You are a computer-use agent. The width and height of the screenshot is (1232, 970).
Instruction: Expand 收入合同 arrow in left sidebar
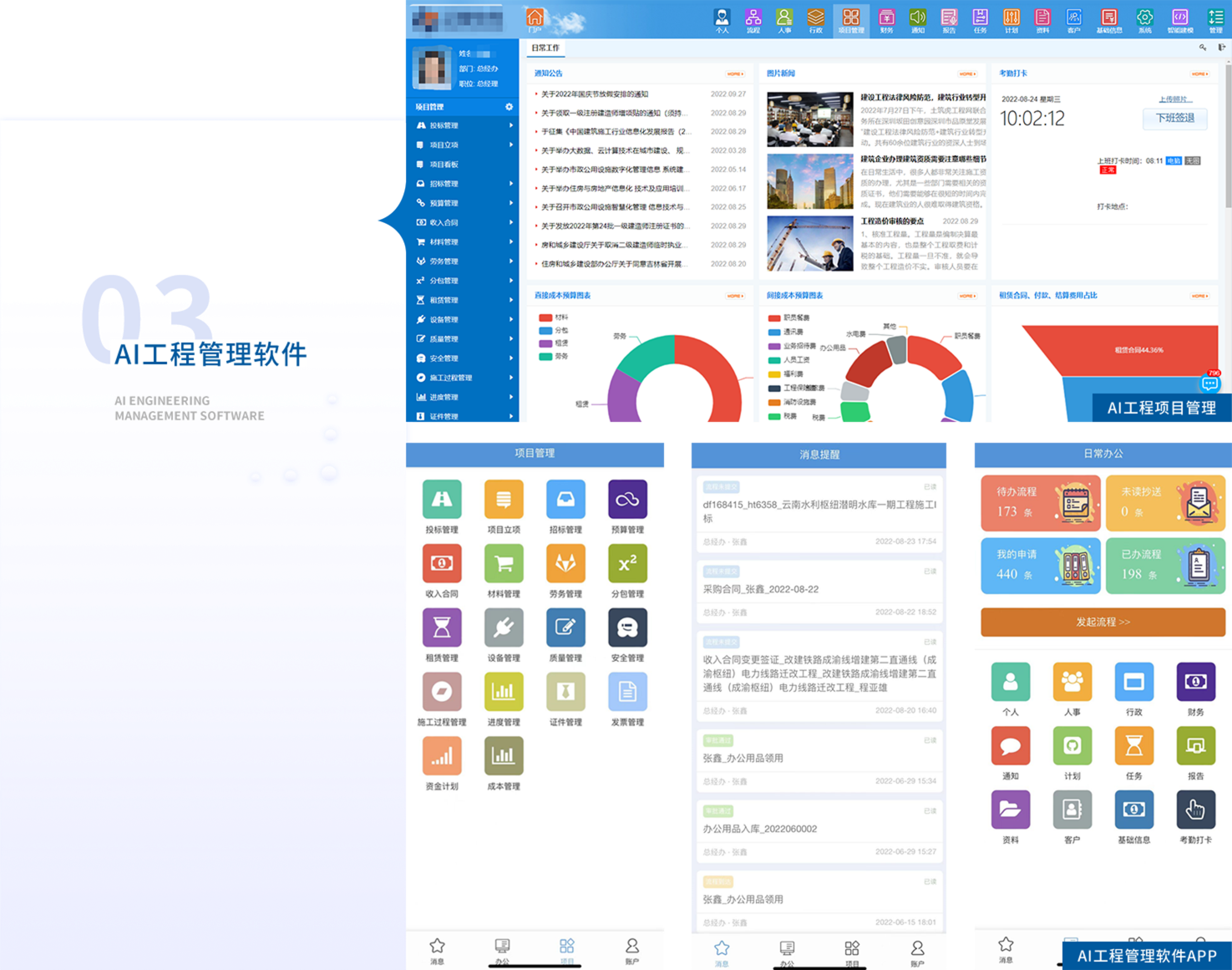coord(510,222)
